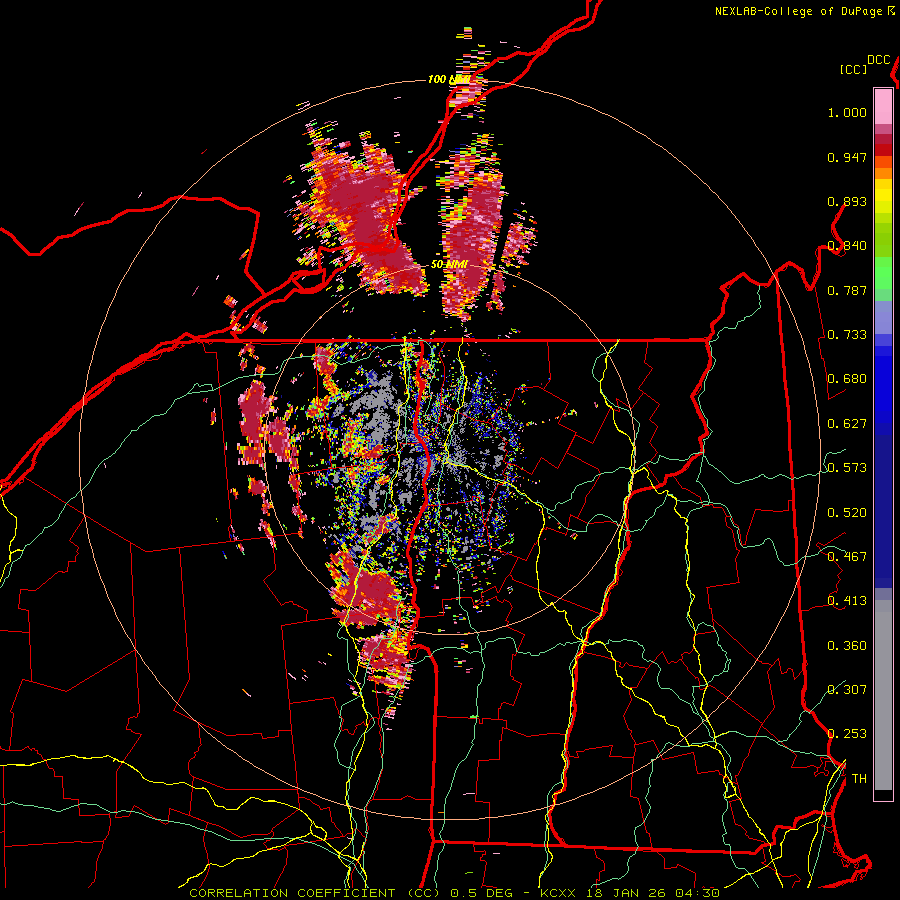Select the 0.947 scale value
Screen dimensions: 900x900
tap(847, 157)
